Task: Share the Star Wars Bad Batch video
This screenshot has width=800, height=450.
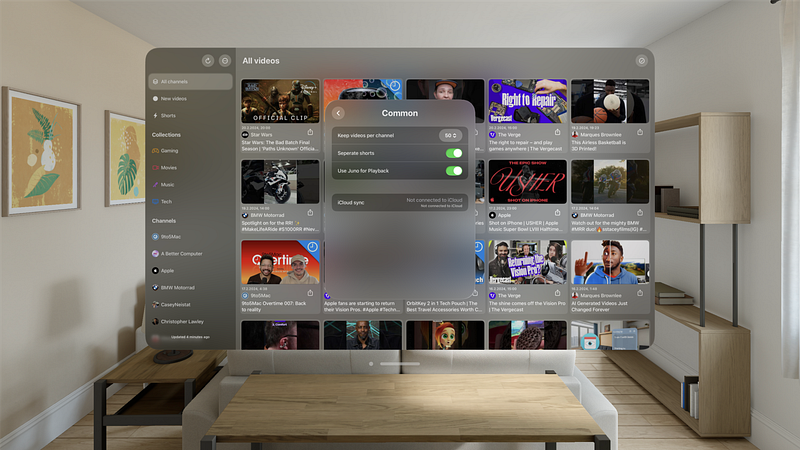Action: [x=310, y=132]
